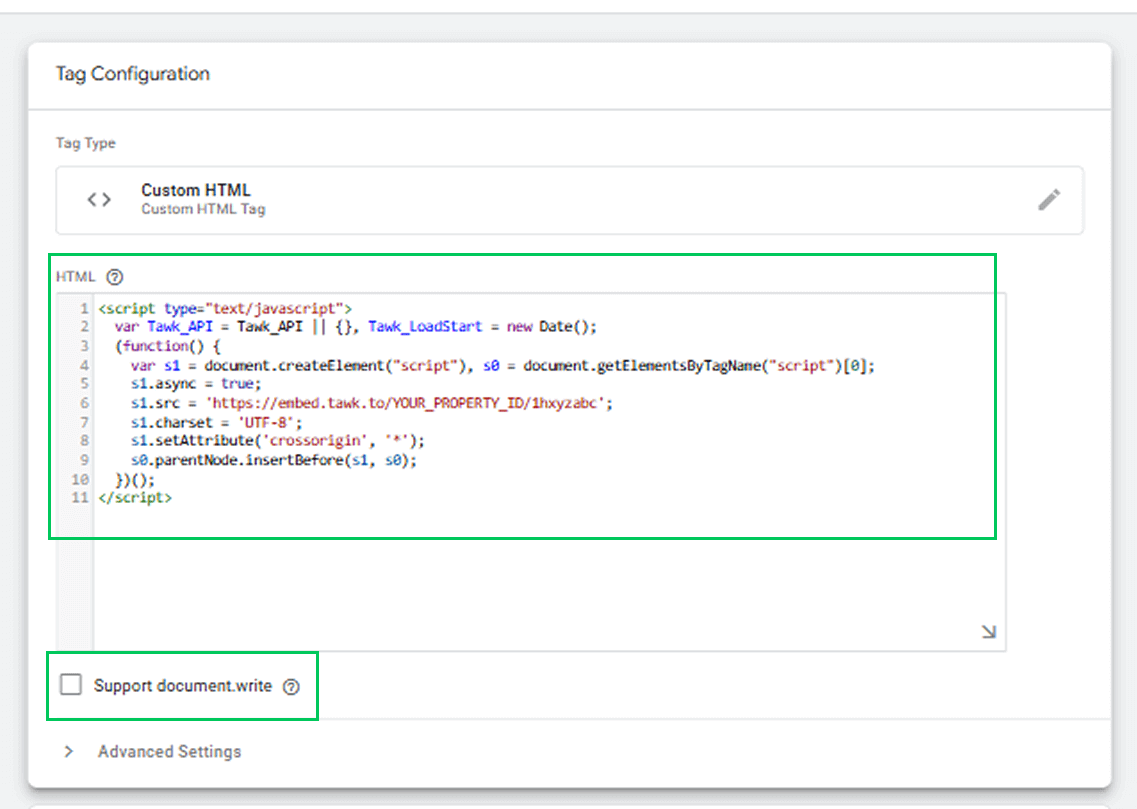Click code line with s1.async = true

pos(196,383)
